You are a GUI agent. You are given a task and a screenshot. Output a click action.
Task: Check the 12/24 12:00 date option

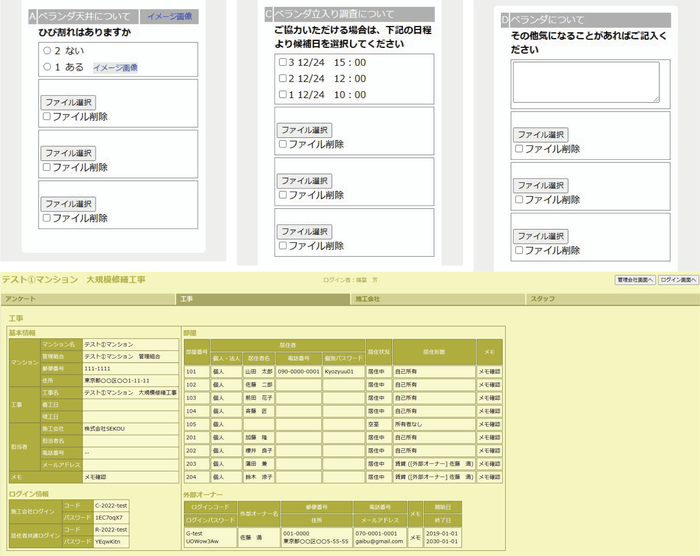[282, 78]
